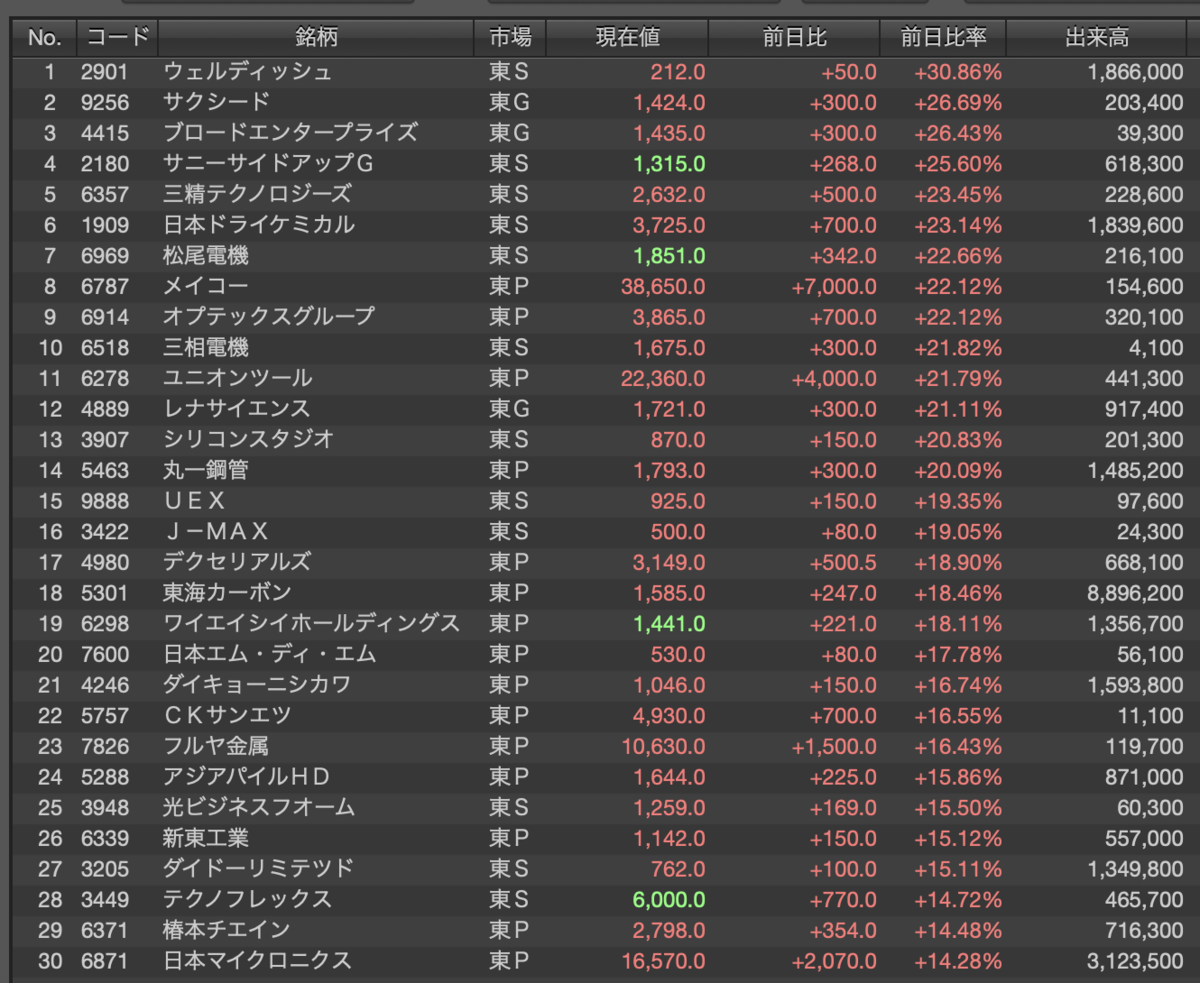Click the 22,360.0 current price cell
The width and height of the screenshot is (1200, 983).
(x=663, y=378)
